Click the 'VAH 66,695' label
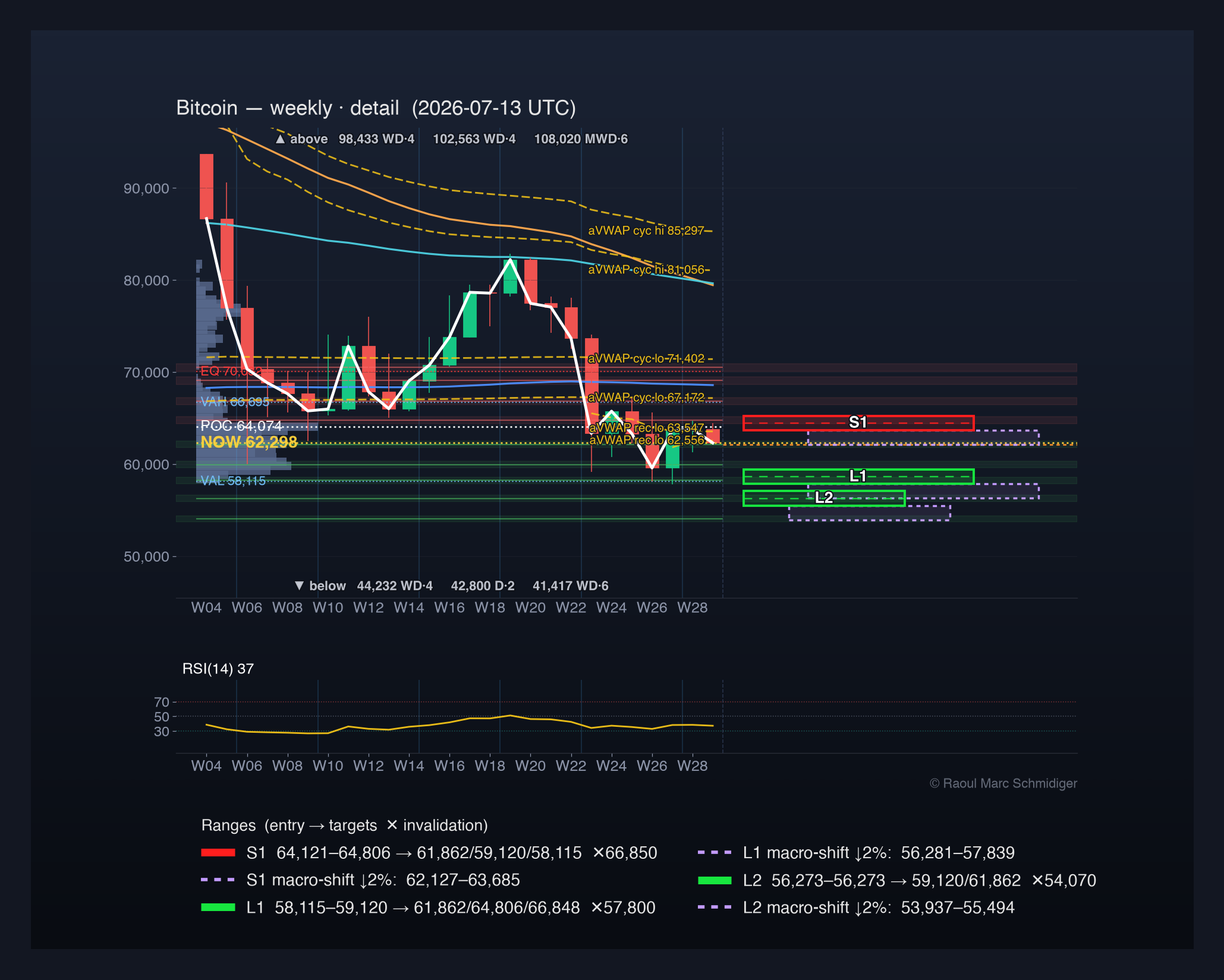Viewport: 1224px width, 980px height. 235,402
